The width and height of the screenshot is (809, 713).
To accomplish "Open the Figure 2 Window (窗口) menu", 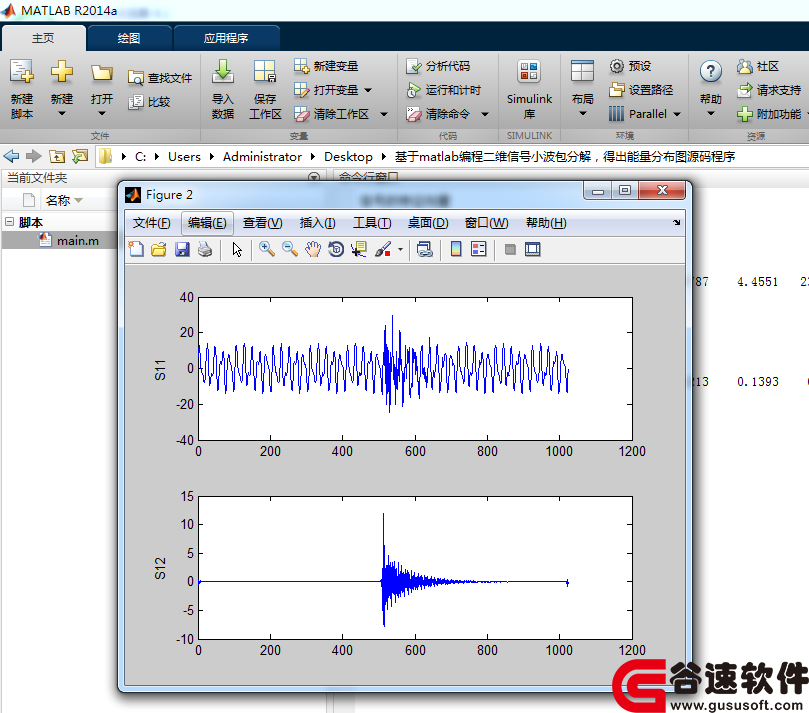I will pyautogui.click(x=486, y=223).
